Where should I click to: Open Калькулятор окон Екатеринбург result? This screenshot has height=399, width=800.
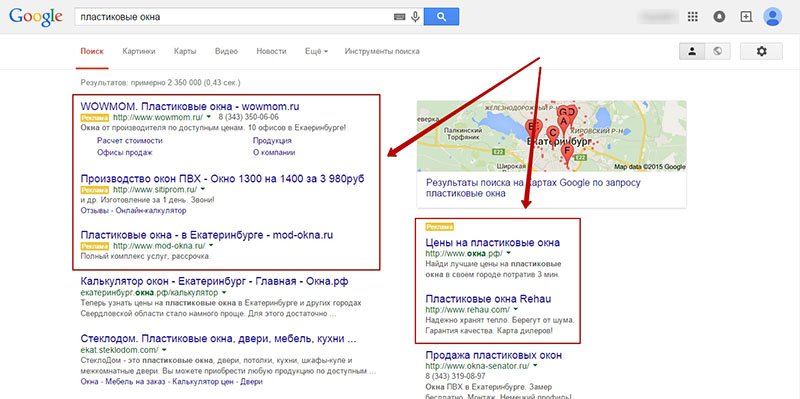click(x=214, y=281)
